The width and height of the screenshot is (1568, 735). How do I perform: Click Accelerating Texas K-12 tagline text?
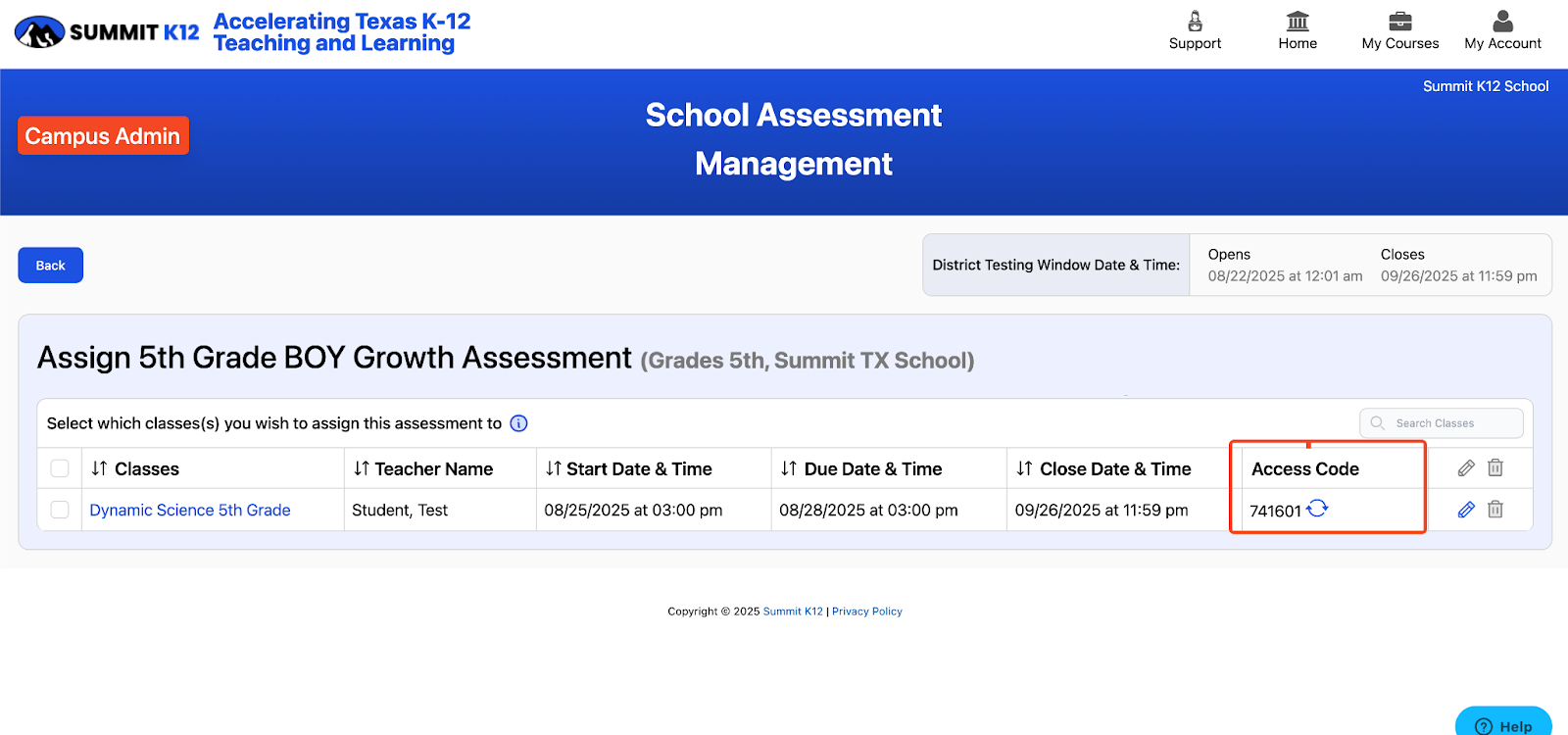point(342,32)
